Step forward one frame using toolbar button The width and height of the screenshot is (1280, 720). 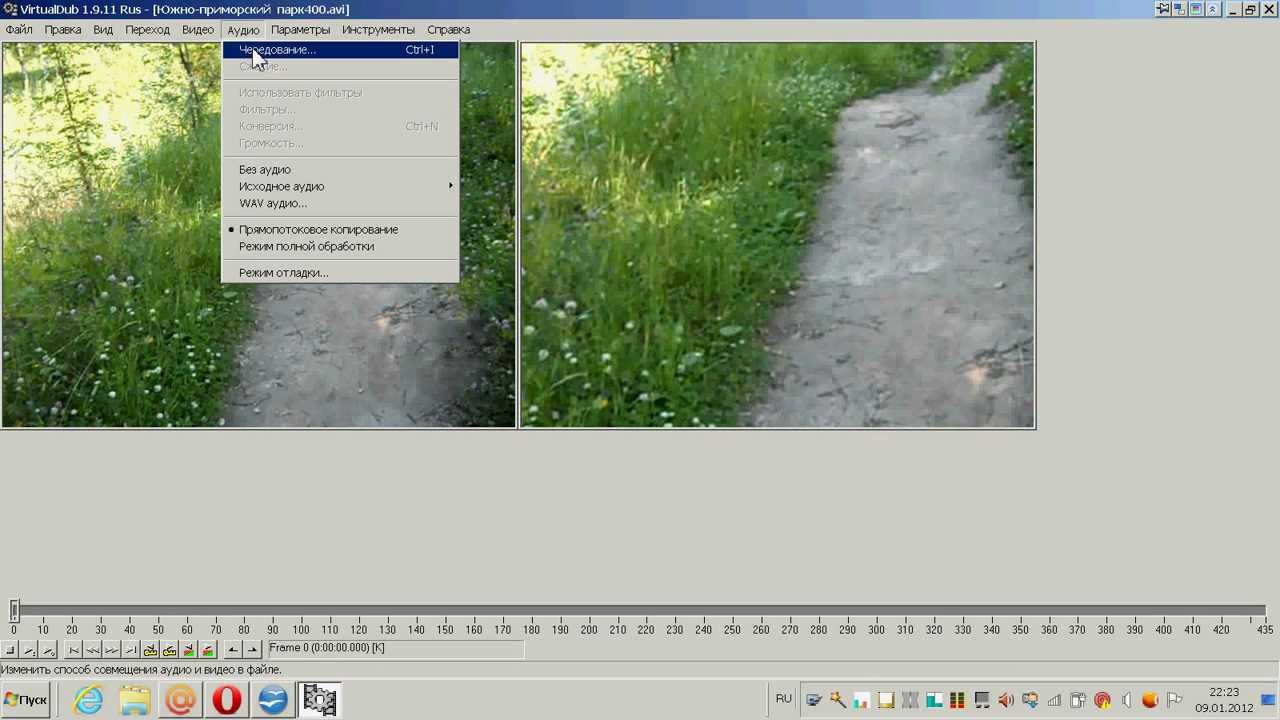111,650
